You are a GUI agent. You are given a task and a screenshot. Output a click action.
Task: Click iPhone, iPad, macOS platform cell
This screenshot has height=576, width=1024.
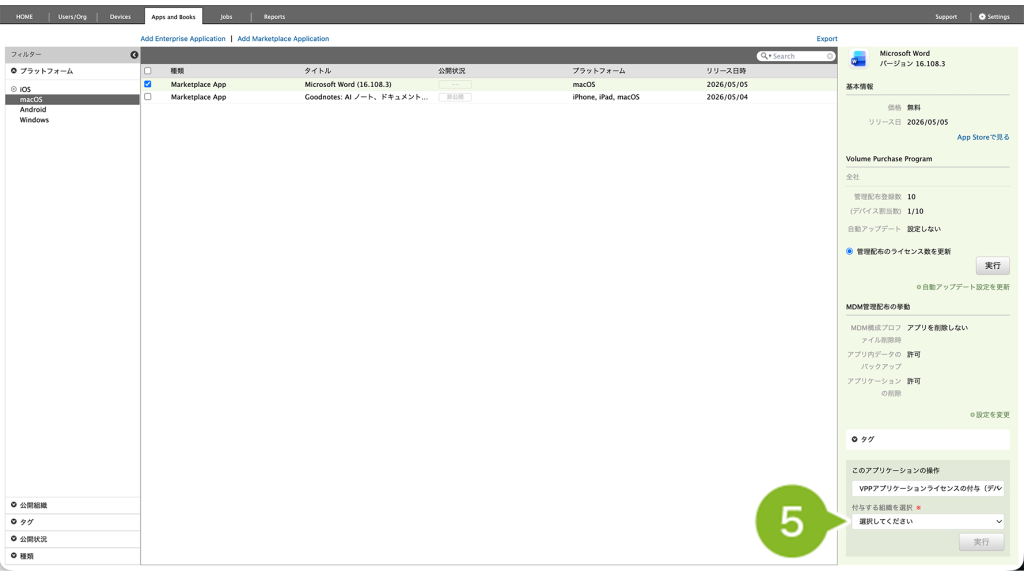click(x=606, y=97)
